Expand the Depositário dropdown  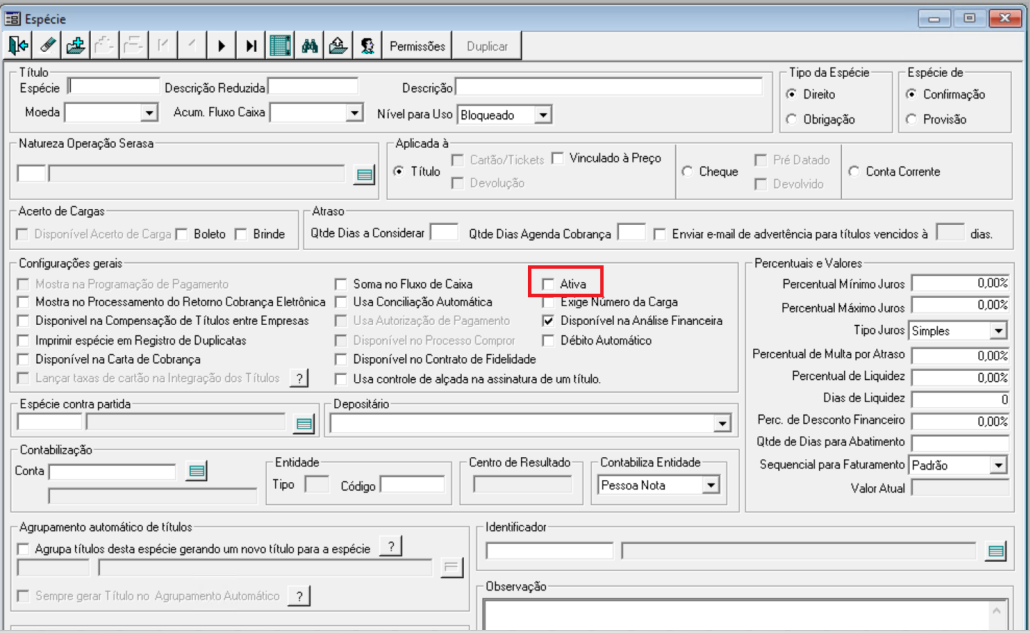pyautogui.click(x=722, y=424)
